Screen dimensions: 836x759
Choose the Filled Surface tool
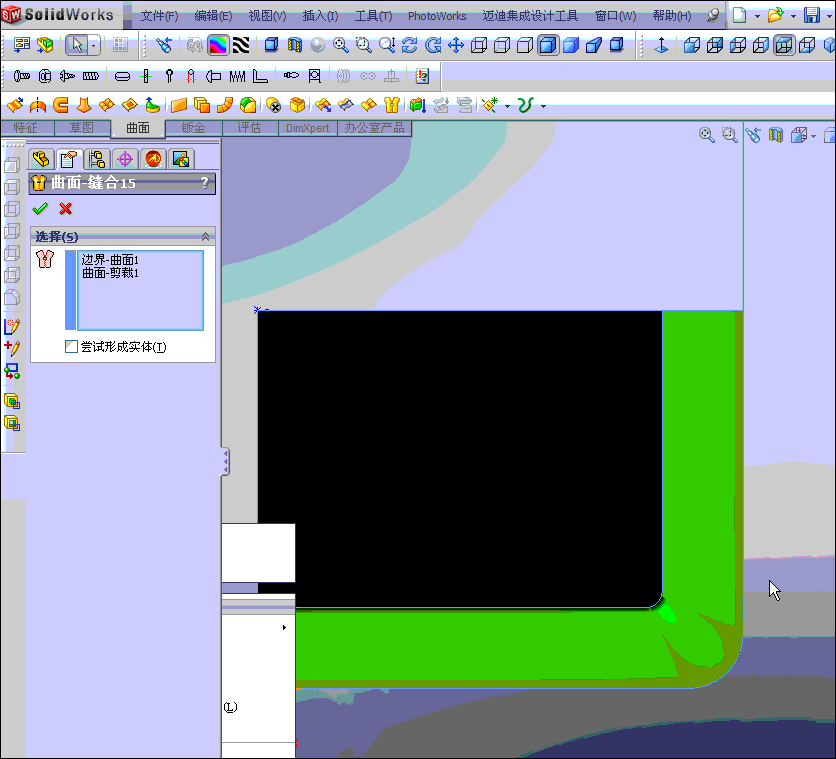pos(130,105)
